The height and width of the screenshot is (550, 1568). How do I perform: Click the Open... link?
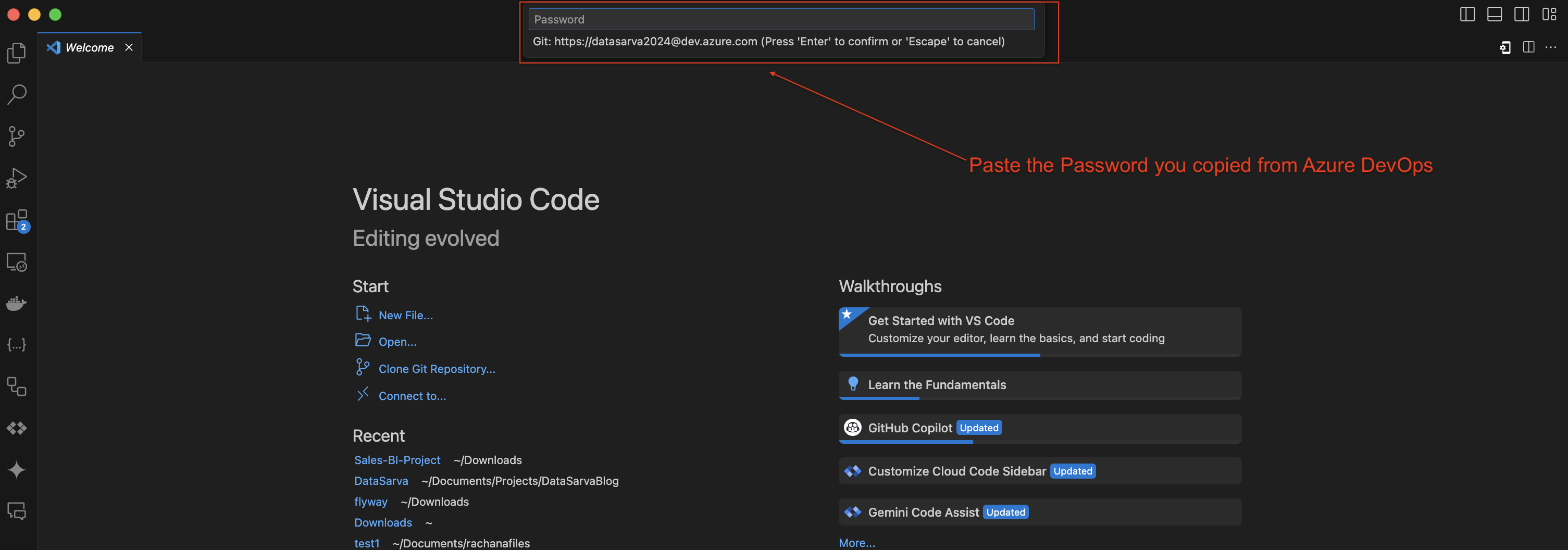[397, 342]
